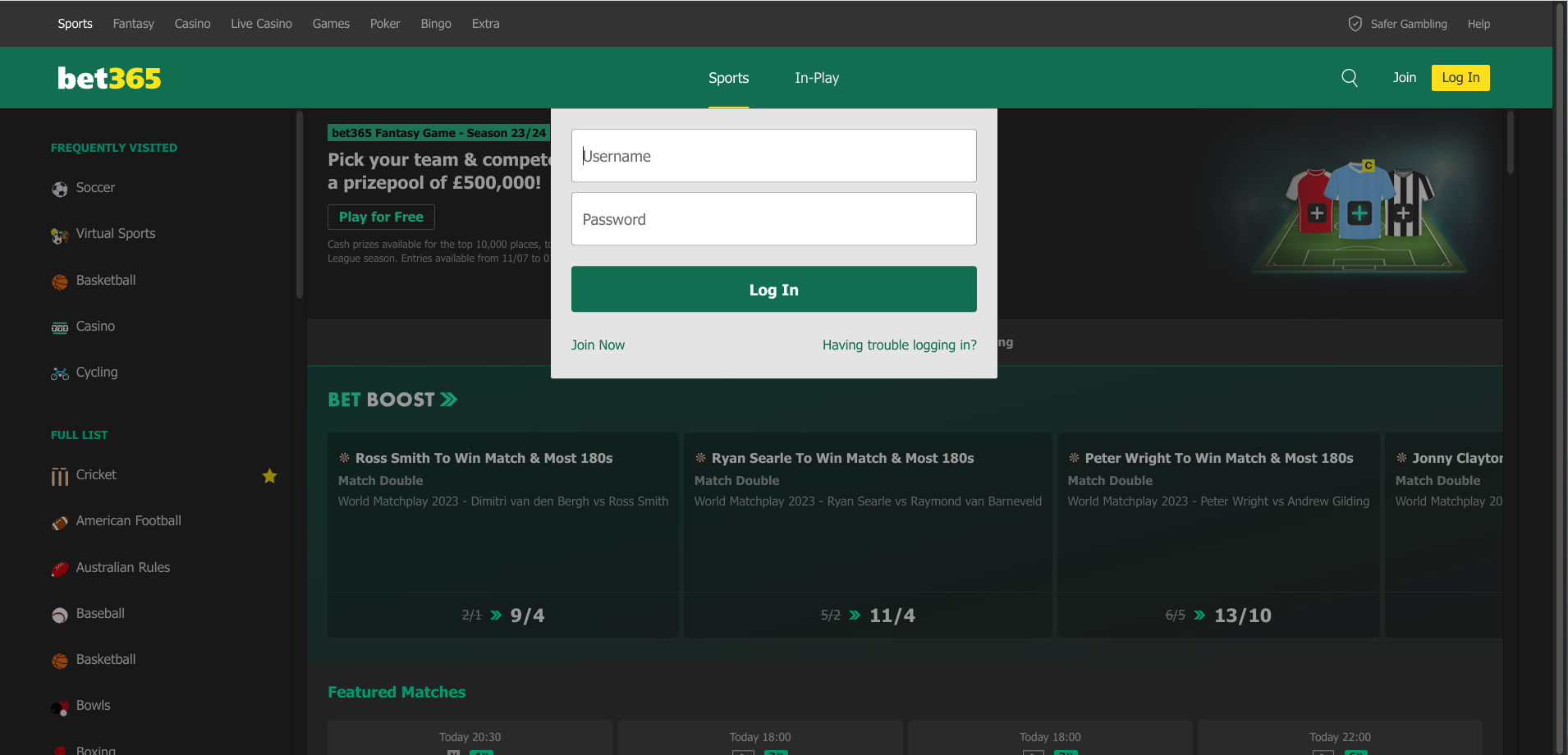Viewport: 1568px width, 755px height.
Task: Open Australian Rules in Full List
Action: point(123,568)
